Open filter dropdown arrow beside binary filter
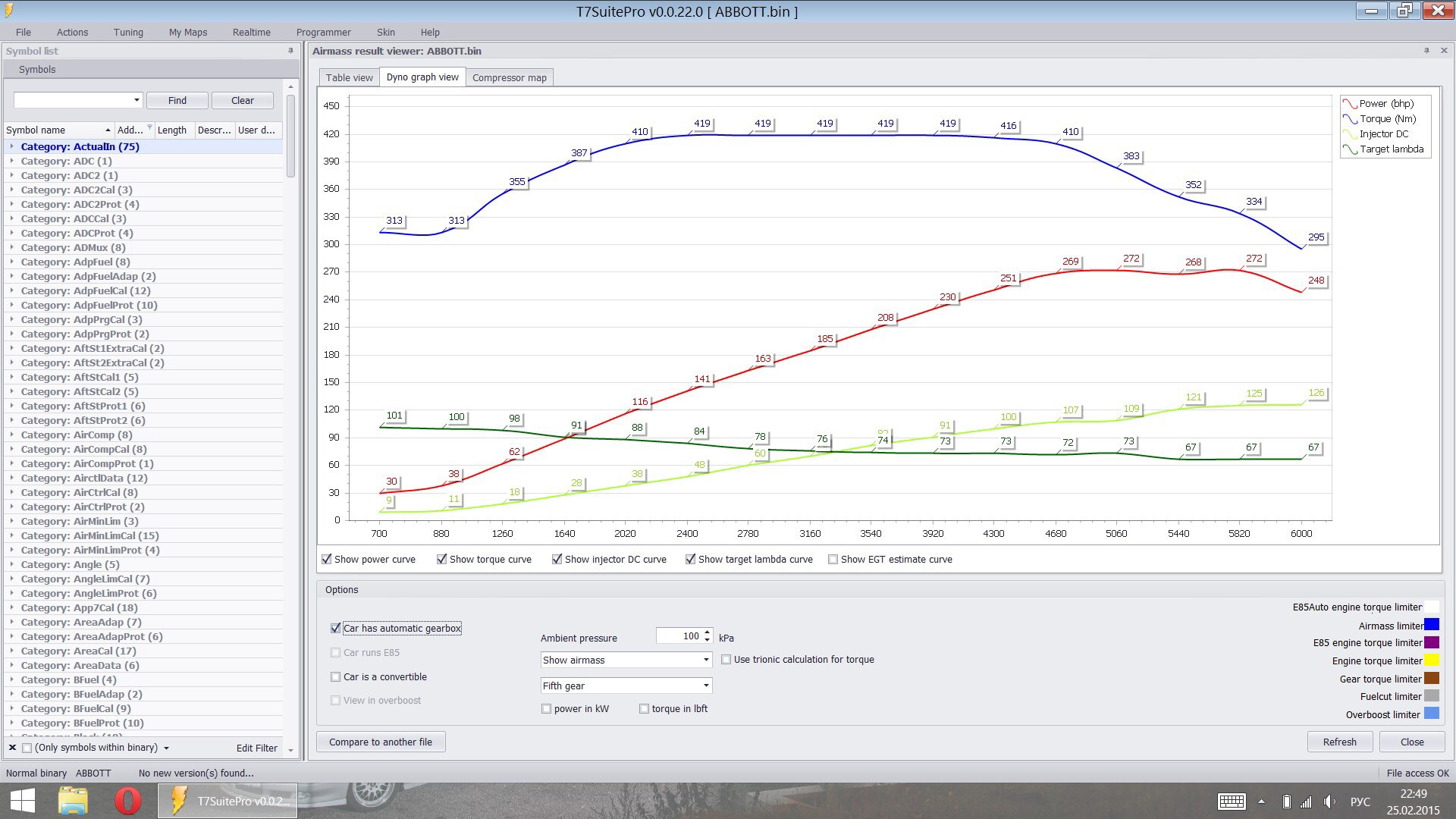The width and height of the screenshot is (1456, 819). (x=166, y=748)
